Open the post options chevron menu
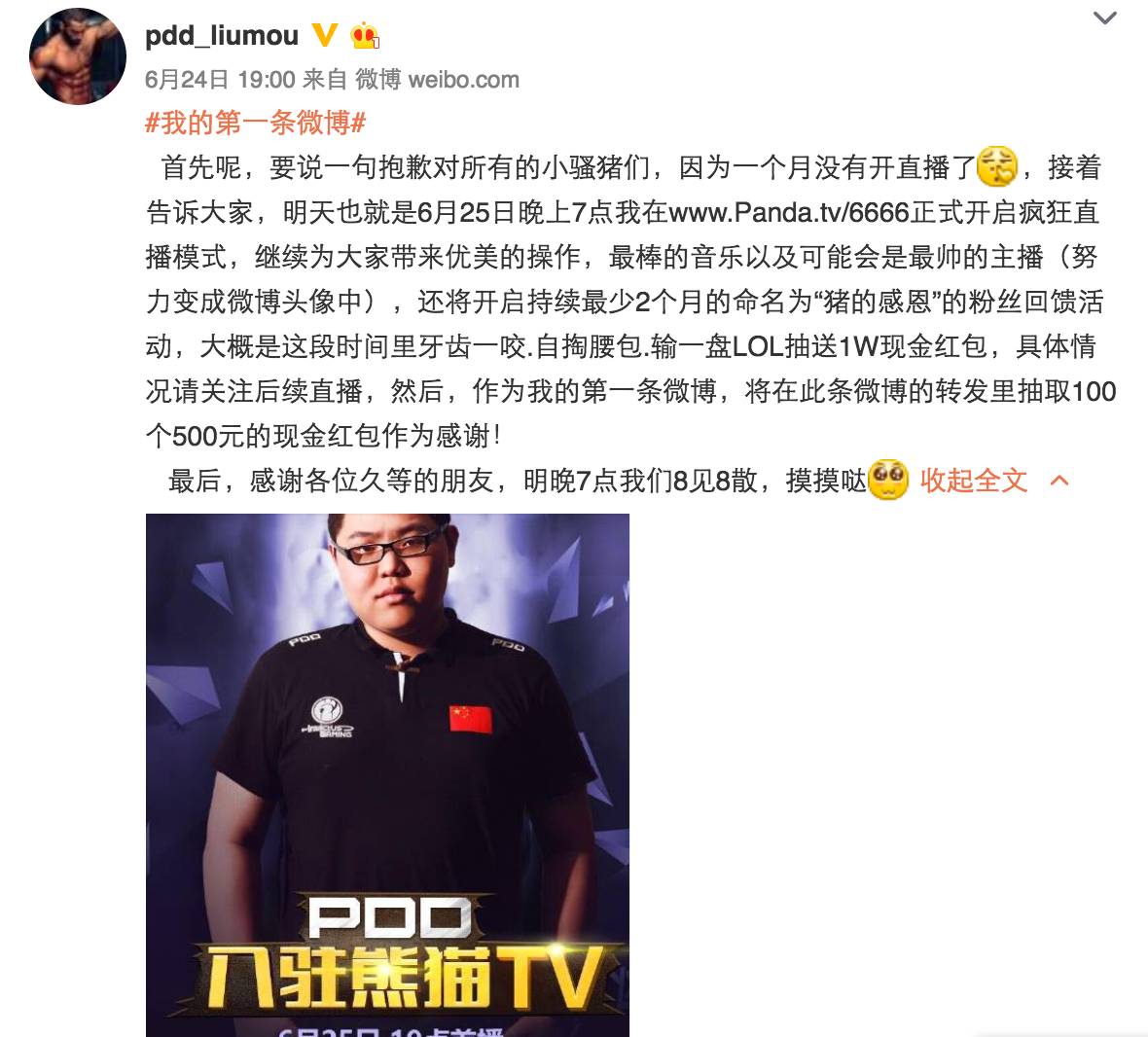The width and height of the screenshot is (1148, 1037). (1104, 18)
